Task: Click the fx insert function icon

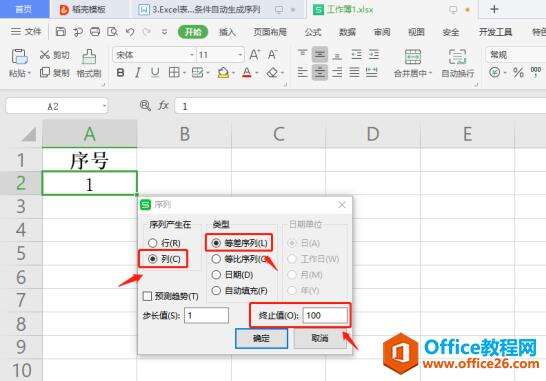Action: pos(163,106)
